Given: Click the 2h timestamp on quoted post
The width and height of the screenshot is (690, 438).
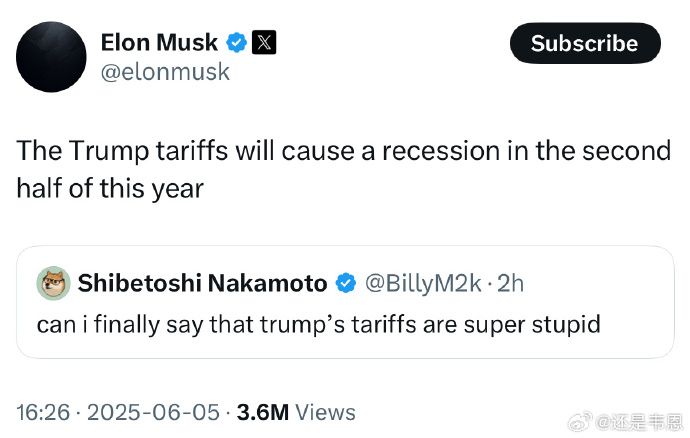Looking at the screenshot, I should [x=510, y=283].
